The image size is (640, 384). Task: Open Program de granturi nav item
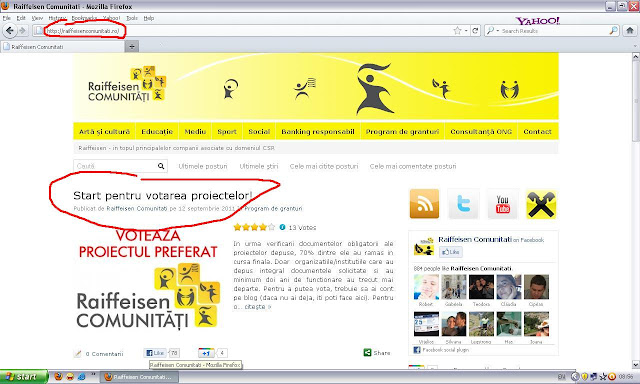(x=402, y=131)
